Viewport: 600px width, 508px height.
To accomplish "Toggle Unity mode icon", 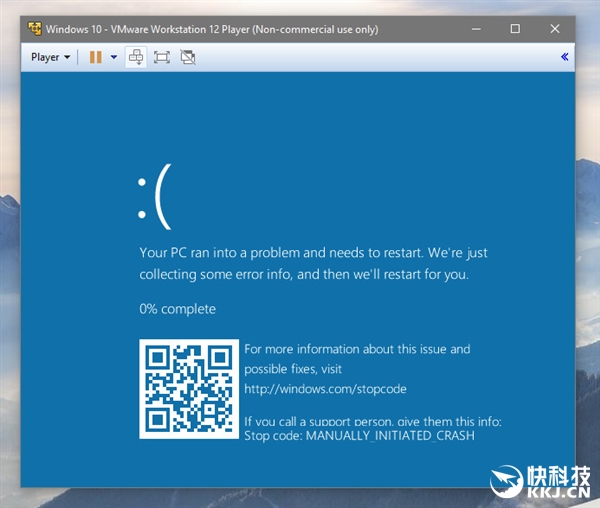I will [188, 57].
